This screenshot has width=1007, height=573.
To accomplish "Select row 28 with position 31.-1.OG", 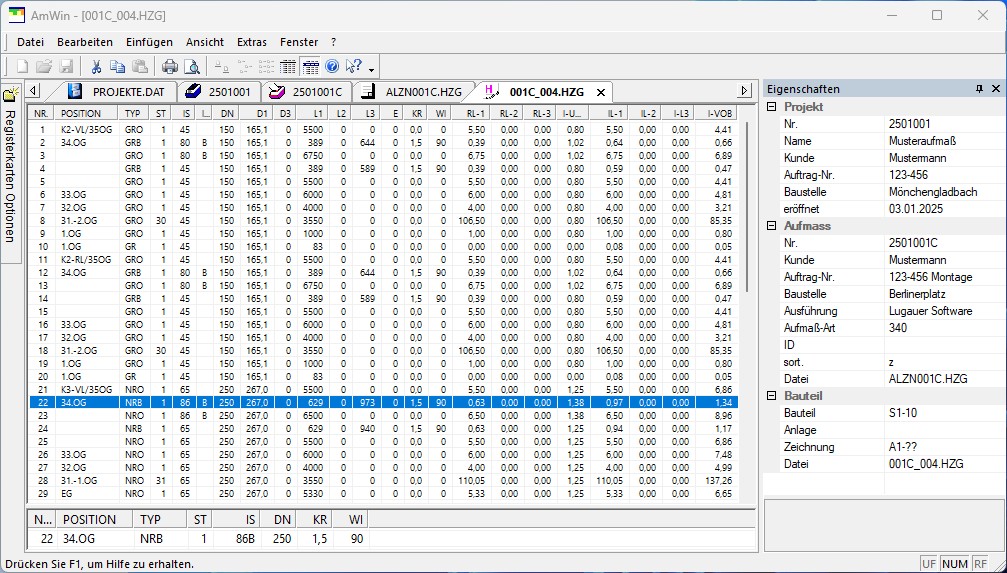I will [x=383, y=480].
